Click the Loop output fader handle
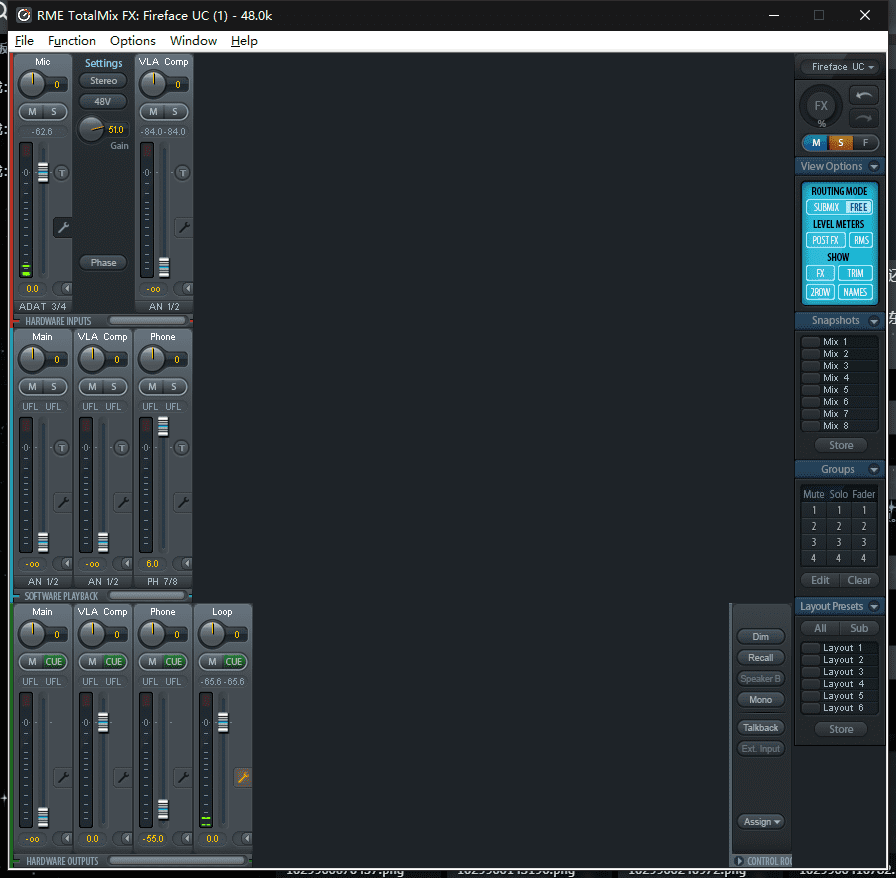 tap(223, 723)
